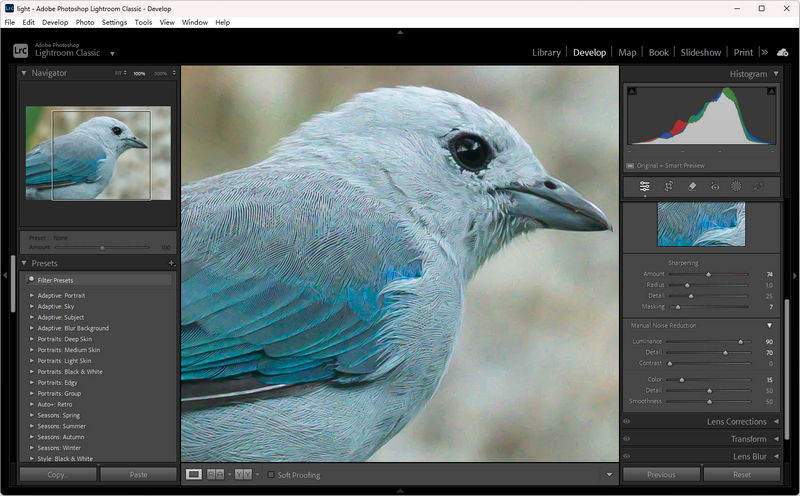Viewport: 800px width, 496px height.
Task: Switch to the Library module
Action: click(x=546, y=52)
